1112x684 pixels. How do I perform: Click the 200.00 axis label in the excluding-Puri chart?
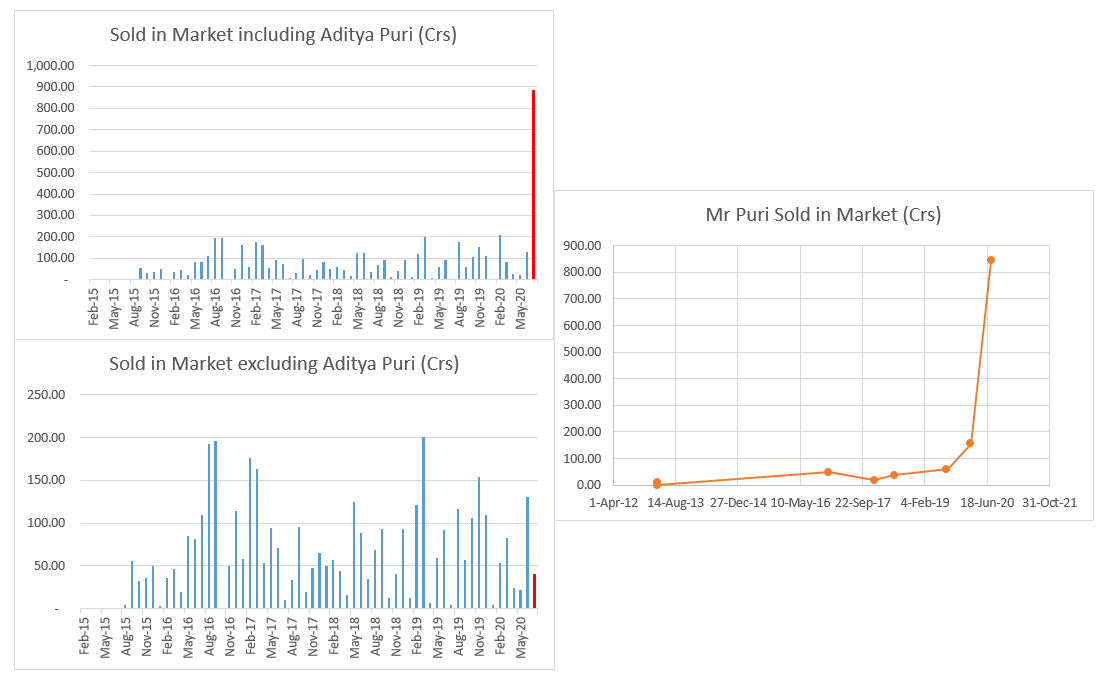click(x=46, y=438)
